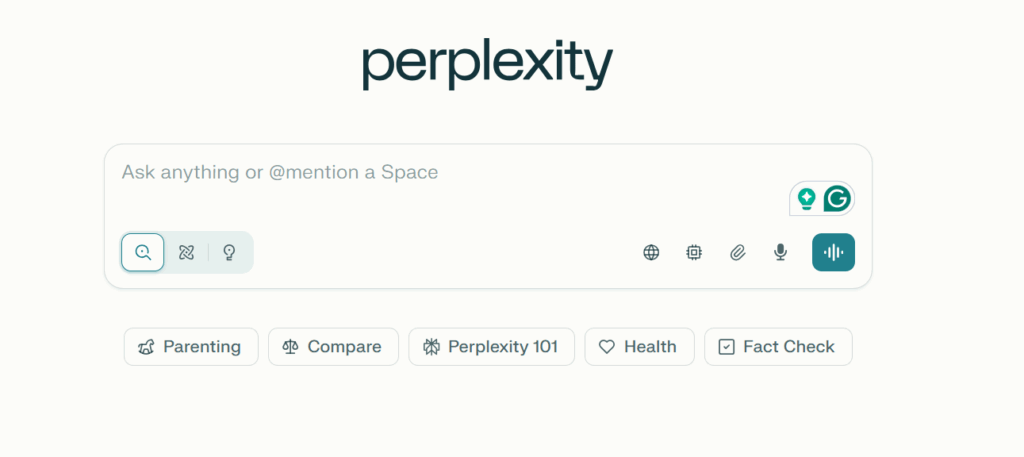Open the globe sources selector
The image size is (1024, 457).
[x=651, y=252]
